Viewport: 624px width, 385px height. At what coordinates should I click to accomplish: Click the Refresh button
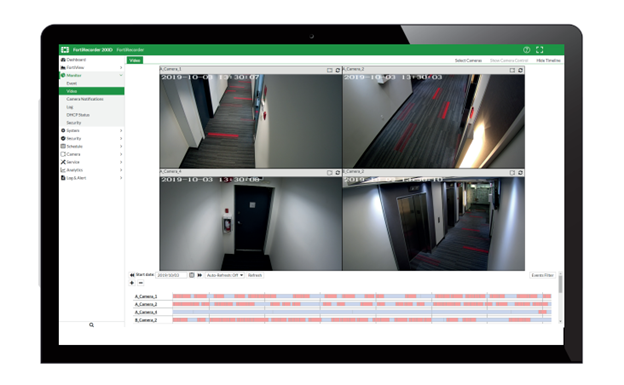point(255,275)
